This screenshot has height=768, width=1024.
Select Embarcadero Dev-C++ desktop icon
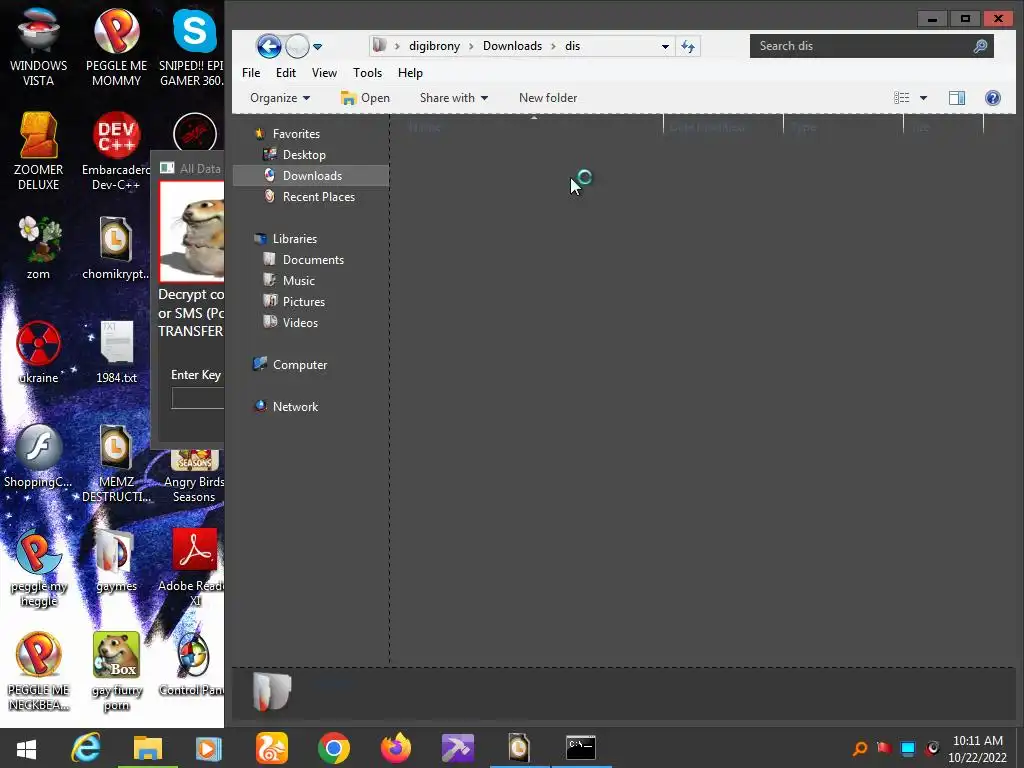pos(116,151)
